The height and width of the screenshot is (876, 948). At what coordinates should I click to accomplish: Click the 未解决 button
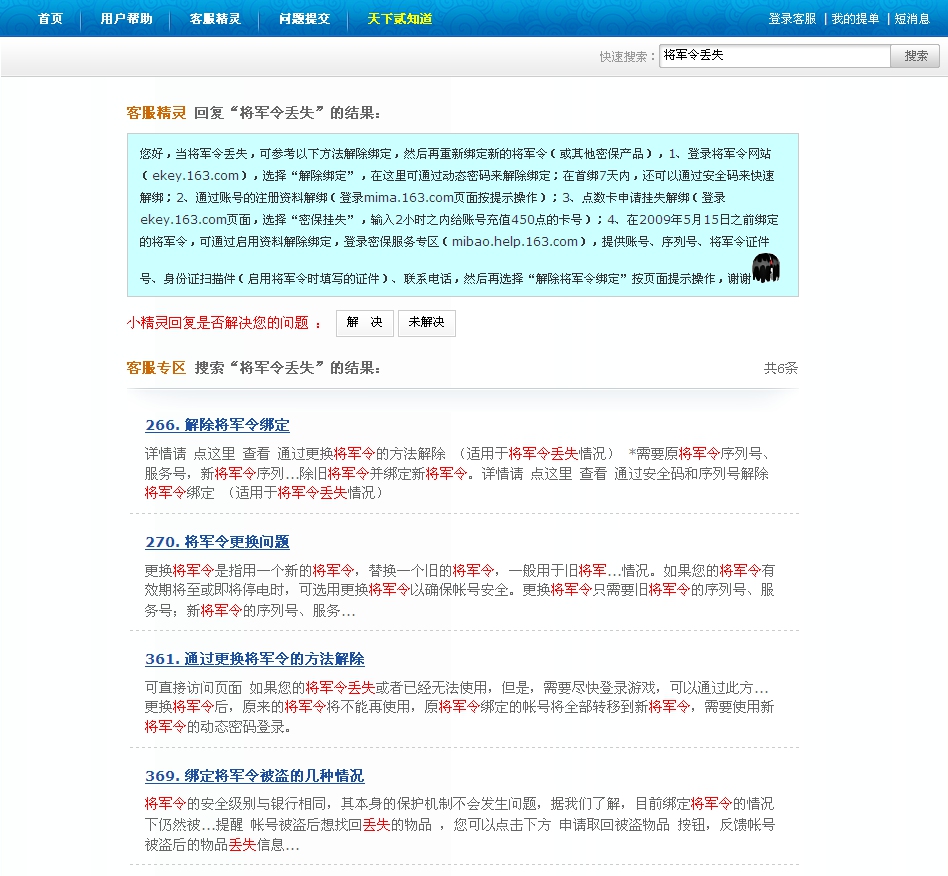pyautogui.click(x=426, y=323)
